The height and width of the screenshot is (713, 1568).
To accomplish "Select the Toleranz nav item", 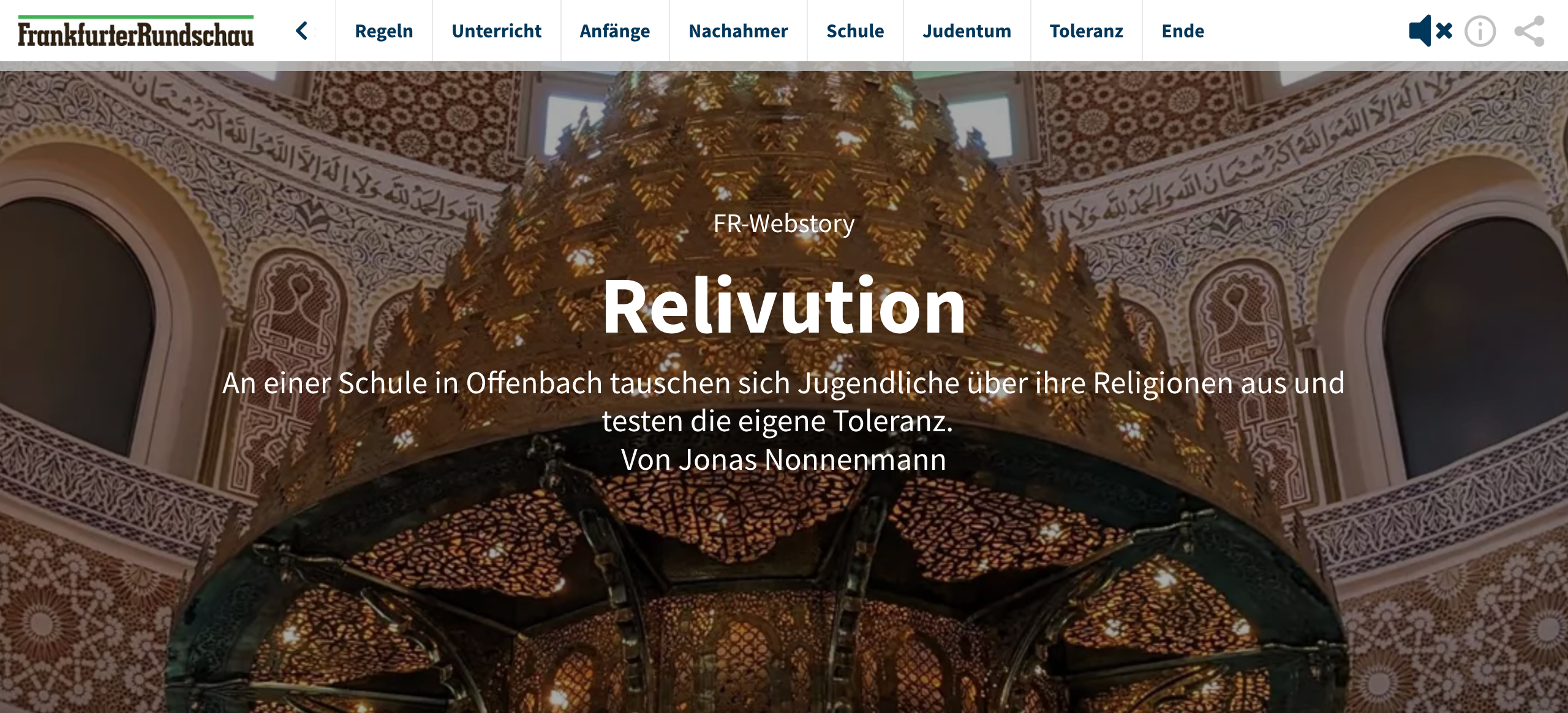I will coord(1086,31).
